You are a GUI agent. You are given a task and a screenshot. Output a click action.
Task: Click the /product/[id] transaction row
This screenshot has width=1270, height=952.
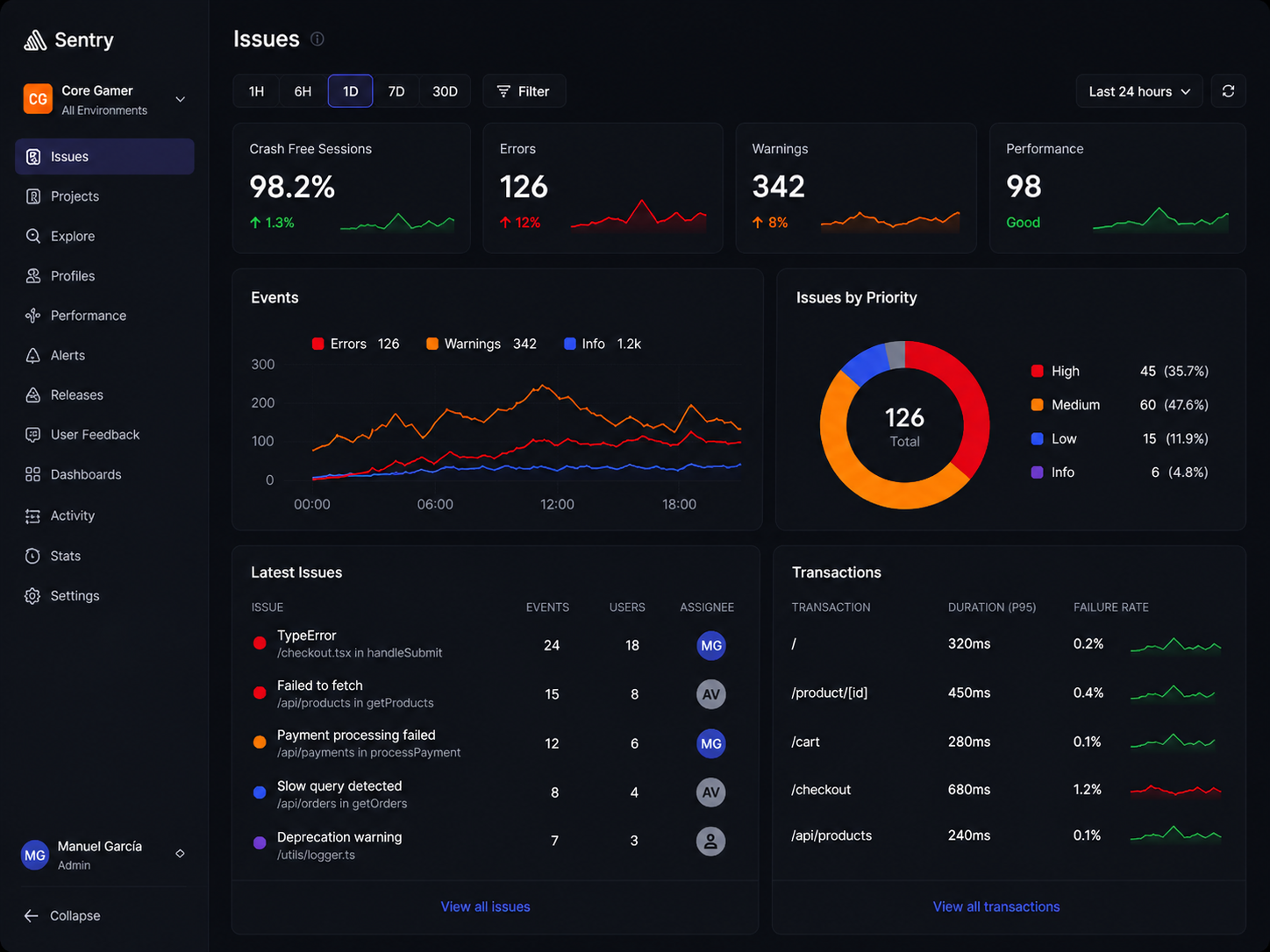click(1009, 693)
